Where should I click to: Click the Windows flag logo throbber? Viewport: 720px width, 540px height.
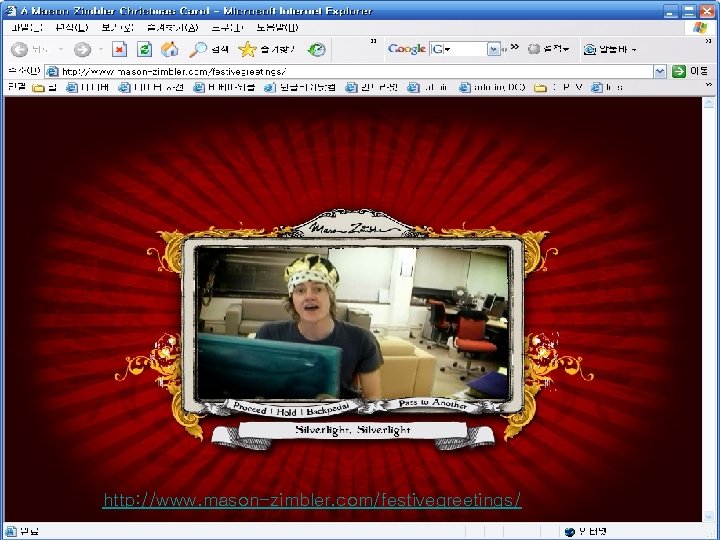700,28
